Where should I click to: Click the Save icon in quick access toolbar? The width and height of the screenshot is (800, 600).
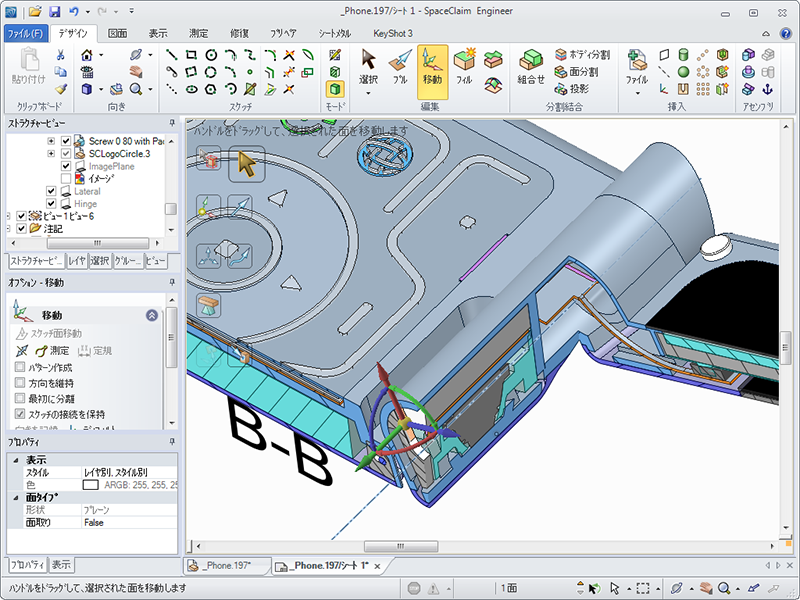click(55, 12)
